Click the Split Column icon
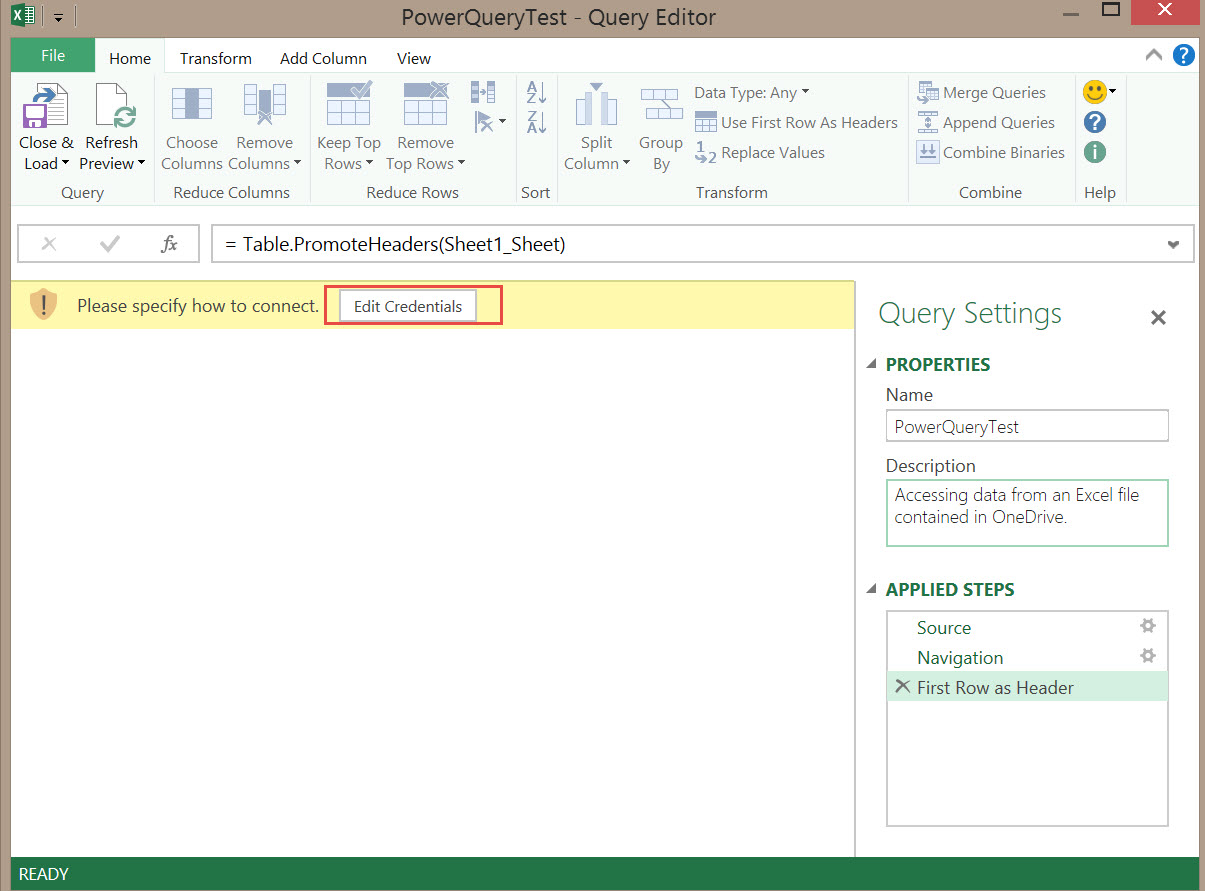1205x891 pixels. pyautogui.click(x=596, y=106)
